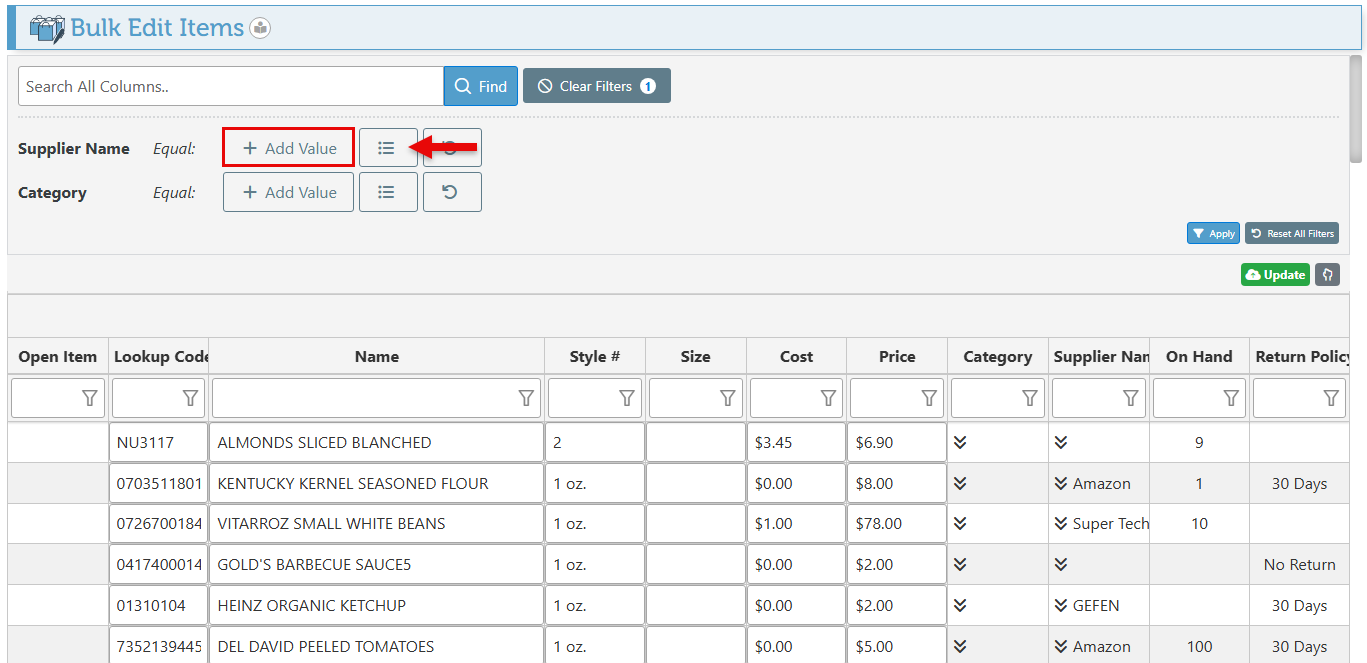Click the gray icon button beside Update
Viewport: 1367px width, 663px height.
coord(1327,274)
